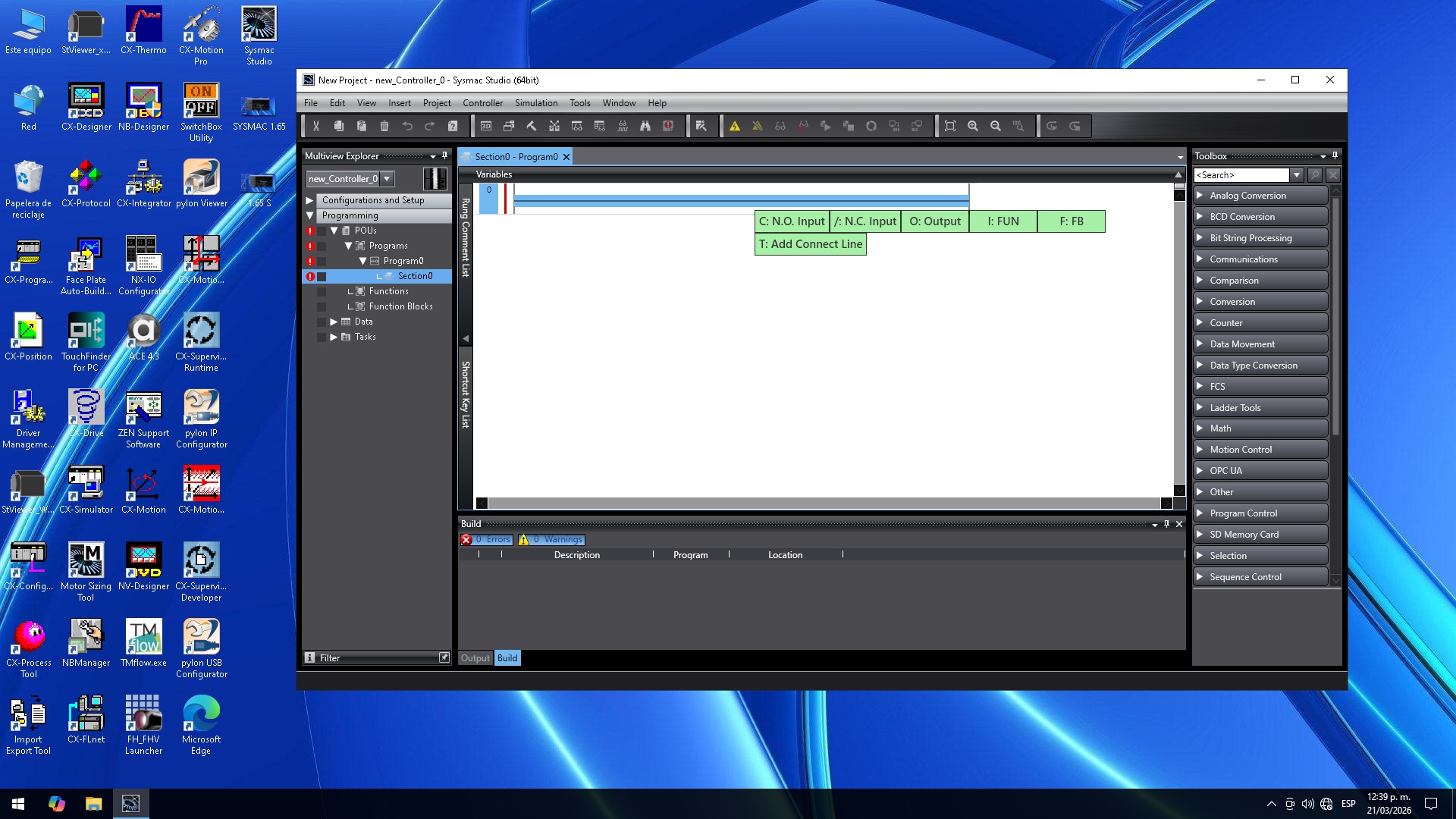The height and width of the screenshot is (819, 1456).
Task: Choose F: FB shortcut button
Action: tap(1072, 221)
